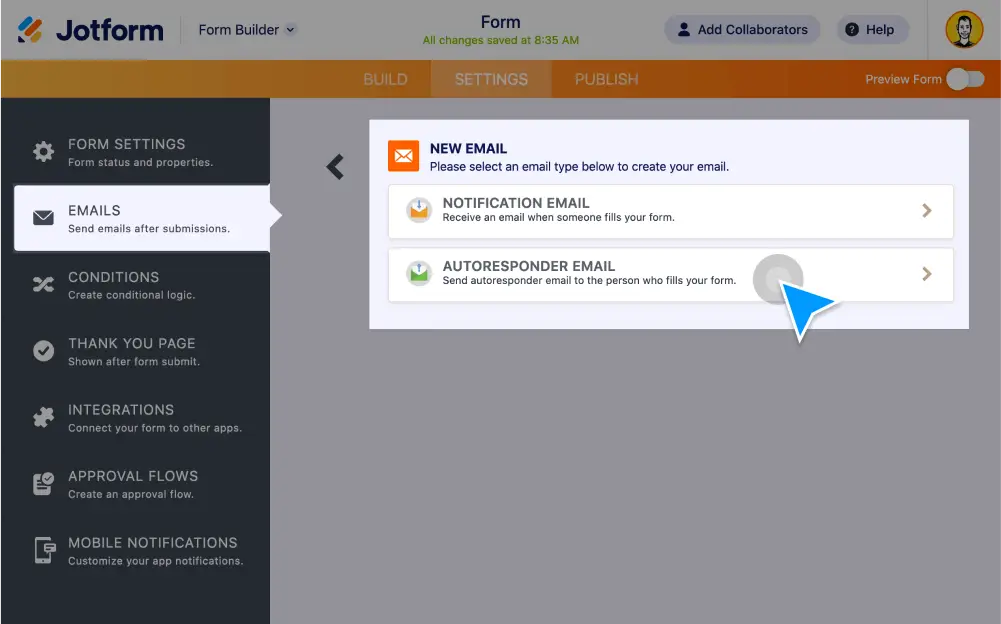
Task: Go back using the left arrow
Action: coord(335,167)
